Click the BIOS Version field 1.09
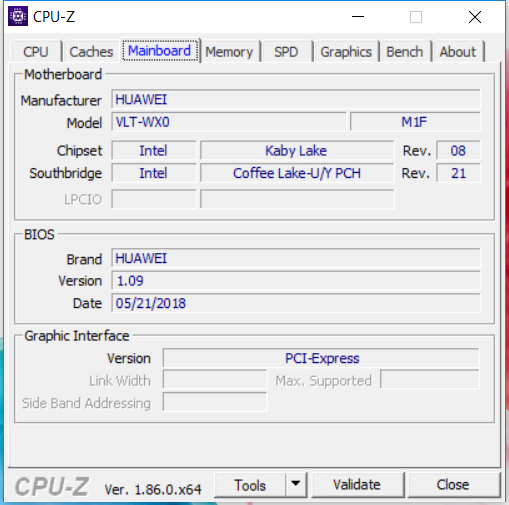Viewport: 509px width, 505px height. pos(296,281)
